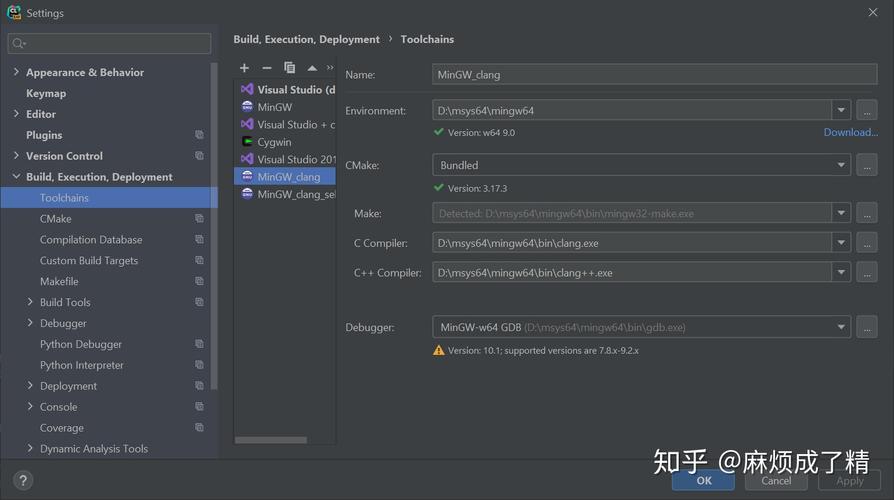
Task: Collapse Build, Execution, Deployment section
Action: tap(16, 177)
